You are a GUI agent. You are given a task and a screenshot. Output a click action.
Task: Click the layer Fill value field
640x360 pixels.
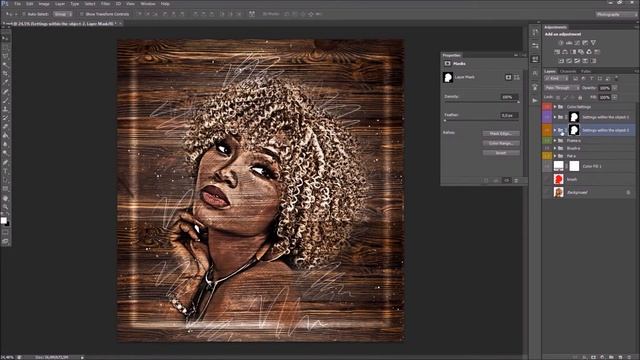pos(604,97)
